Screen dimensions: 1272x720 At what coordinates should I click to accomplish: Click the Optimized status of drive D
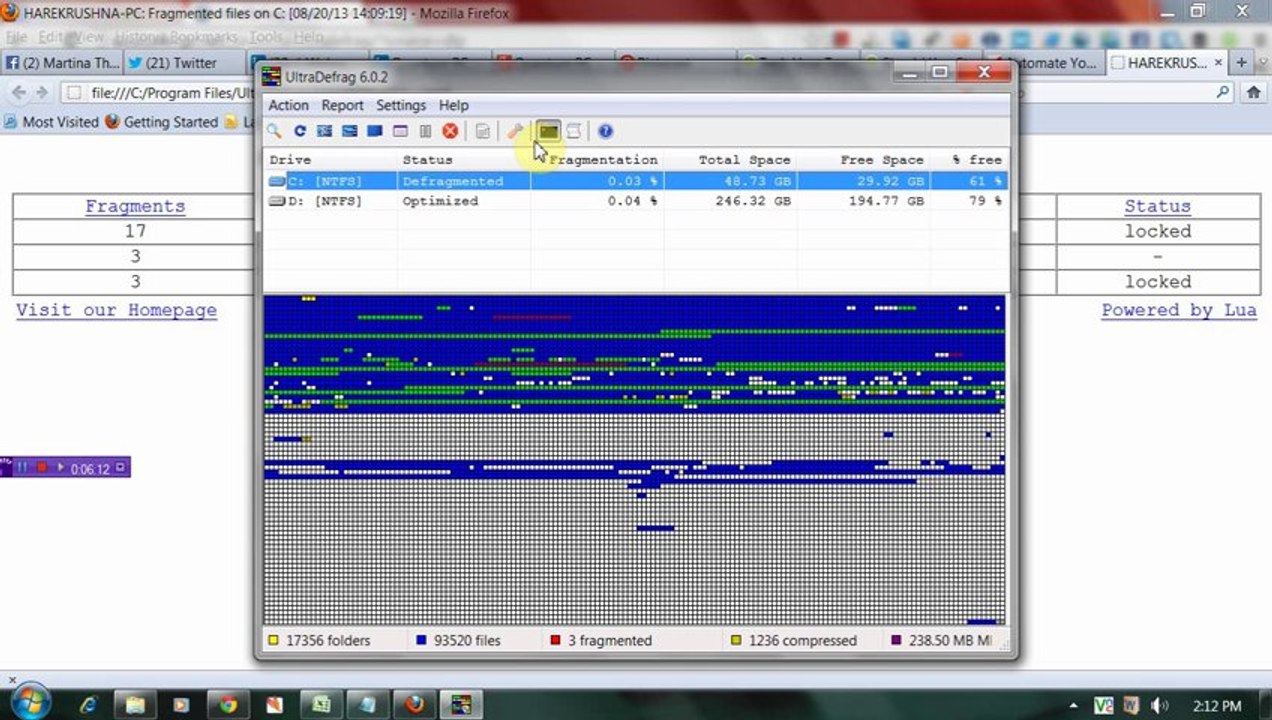pos(440,201)
